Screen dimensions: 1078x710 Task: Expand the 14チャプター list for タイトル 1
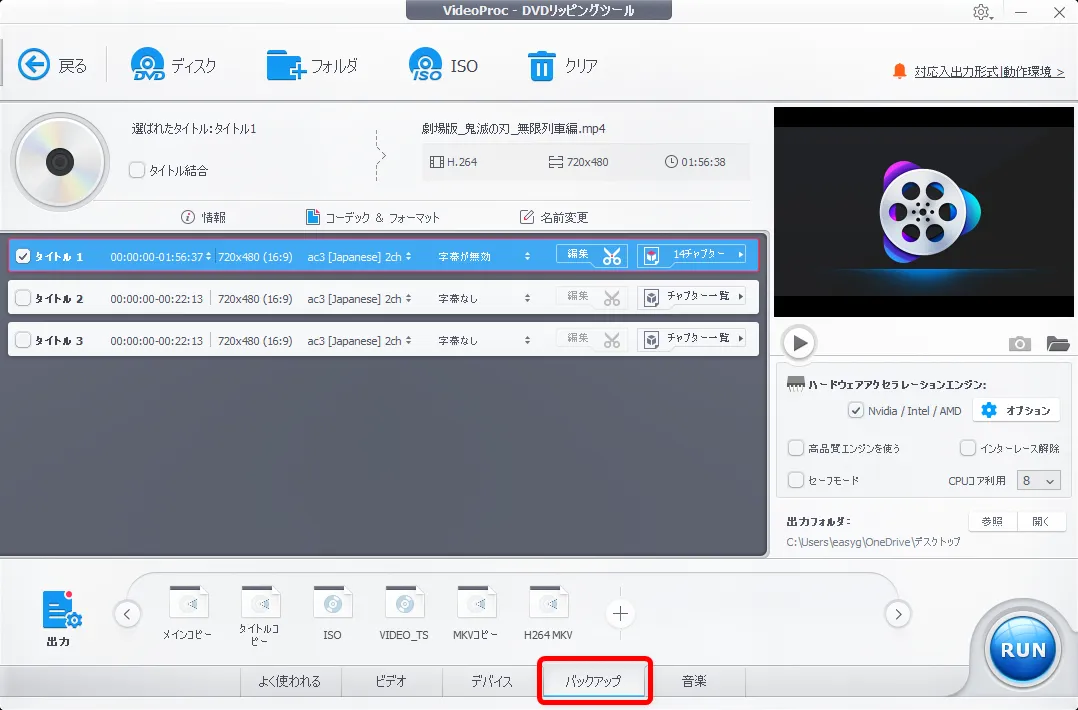tap(692, 255)
